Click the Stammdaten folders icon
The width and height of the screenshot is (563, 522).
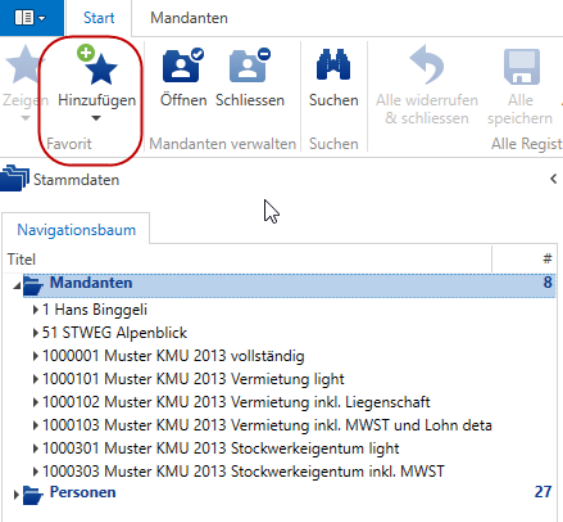click(14, 178)
